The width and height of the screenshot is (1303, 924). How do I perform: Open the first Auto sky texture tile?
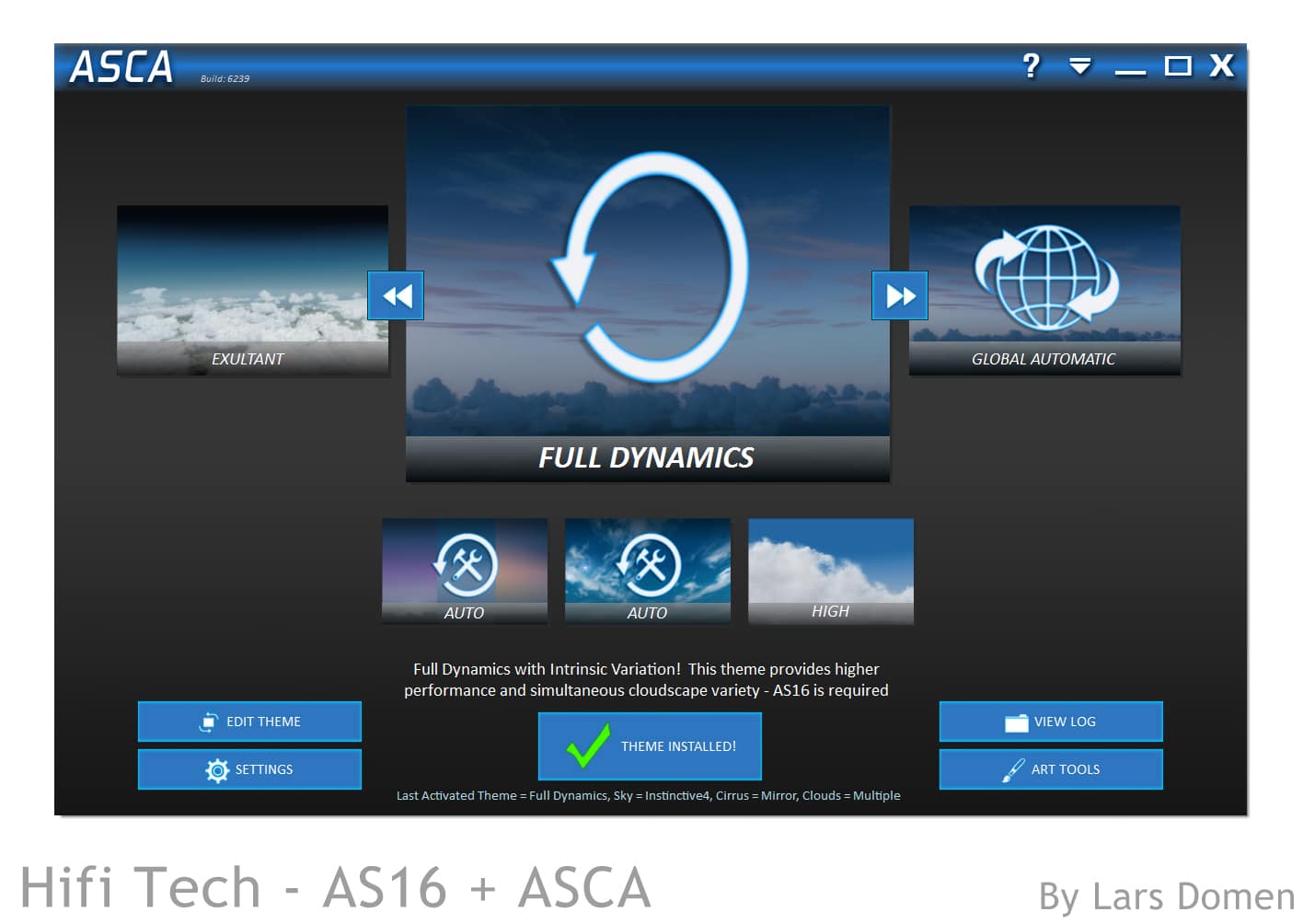(x=464, y=571)
